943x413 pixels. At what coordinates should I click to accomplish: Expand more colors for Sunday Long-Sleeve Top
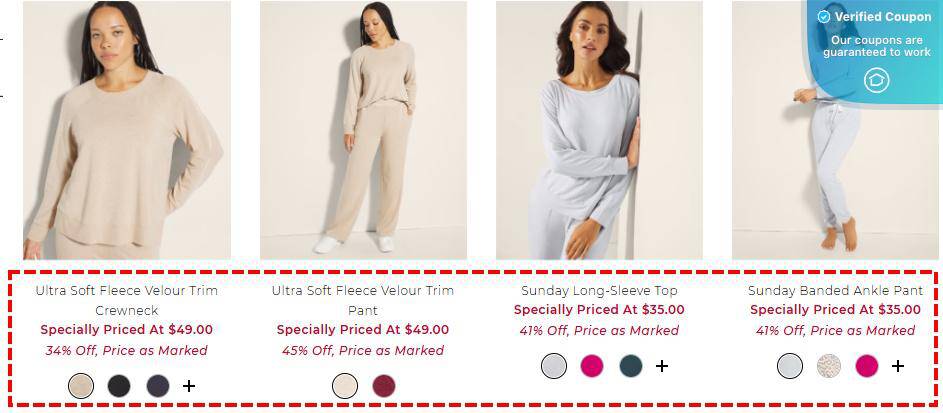[662, 366]
